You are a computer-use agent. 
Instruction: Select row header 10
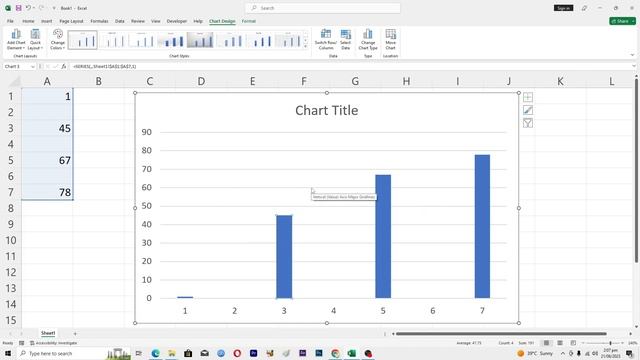(11, 240)
